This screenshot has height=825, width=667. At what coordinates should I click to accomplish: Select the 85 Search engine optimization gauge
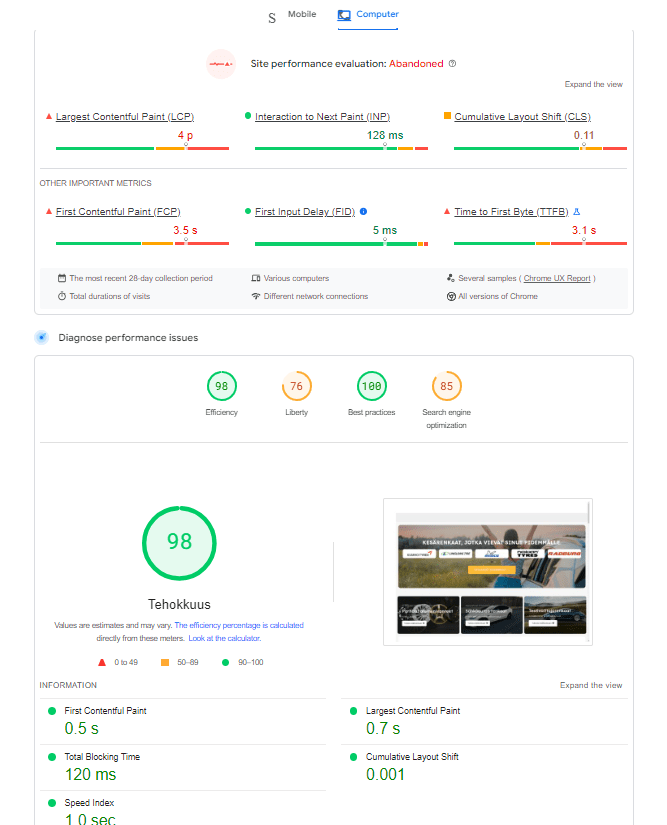(447, 386)
